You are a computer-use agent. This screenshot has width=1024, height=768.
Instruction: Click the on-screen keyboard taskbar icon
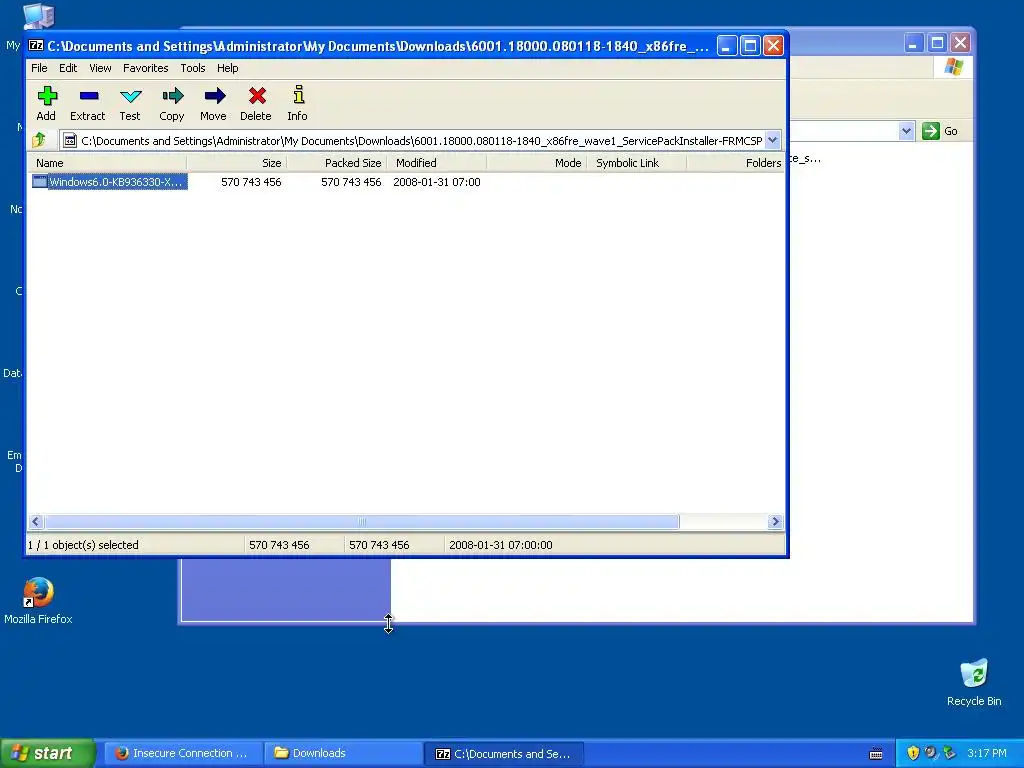click(876, 754)
